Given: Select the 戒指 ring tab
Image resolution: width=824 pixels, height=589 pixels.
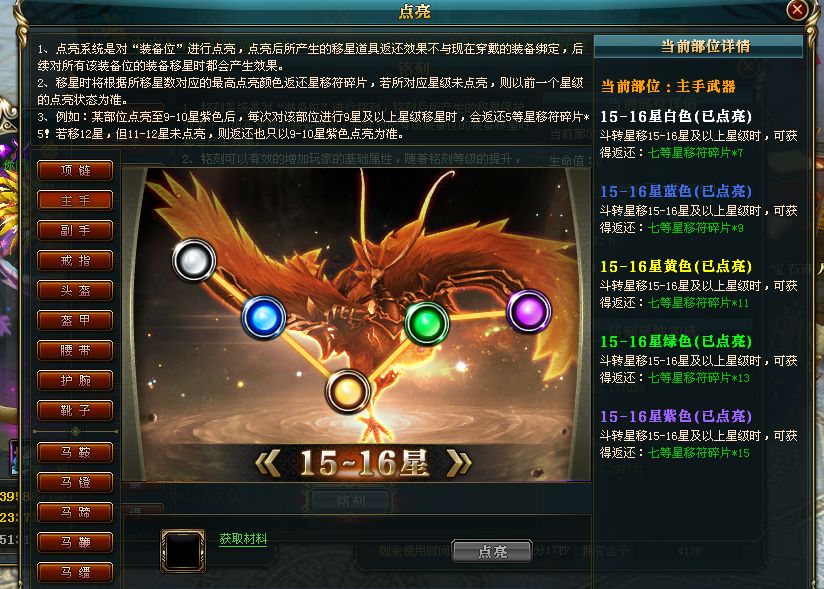Looking at the screenshot, I should click(x=75, y=260).
